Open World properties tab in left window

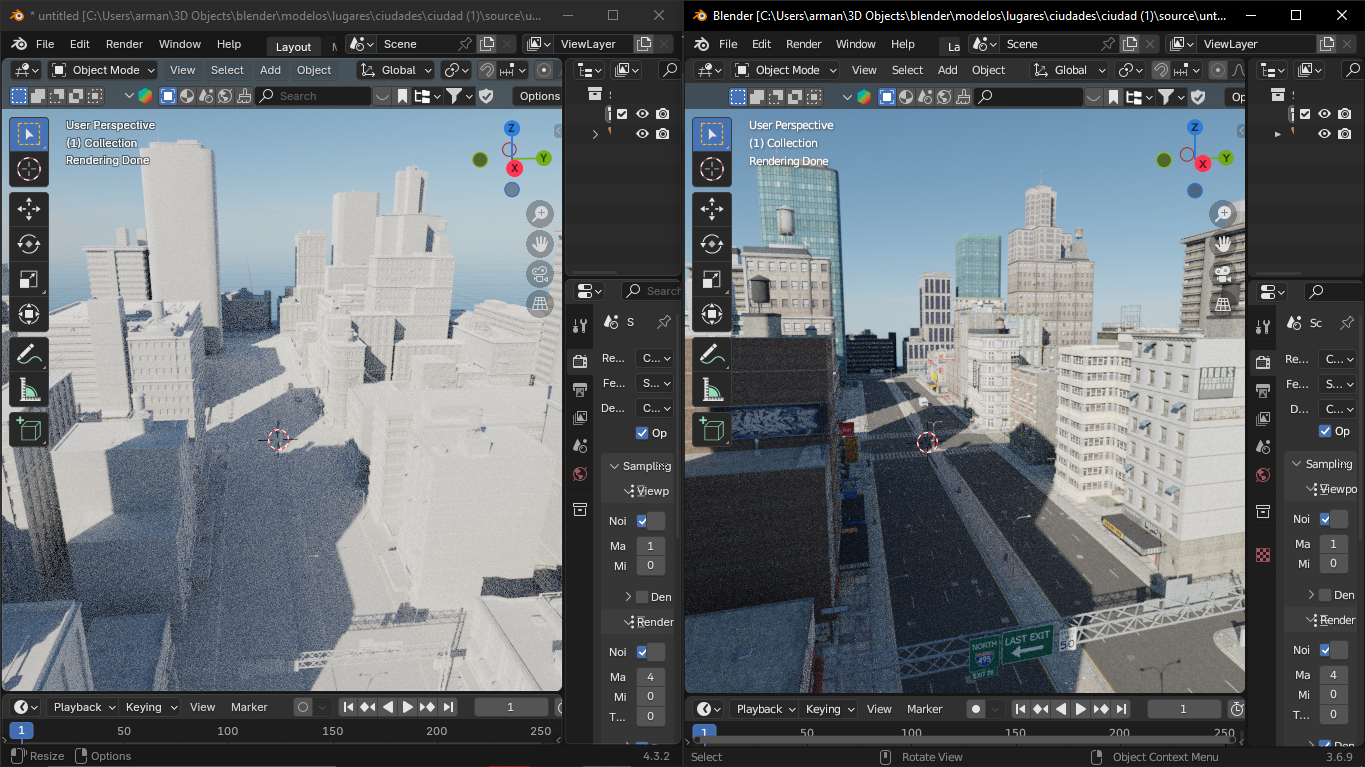click(x=580, y=474)
